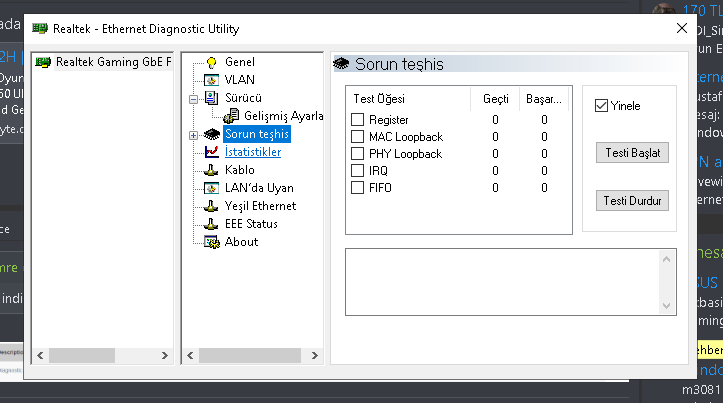Screen dimensions: 723x403
Task: Uncheck the Yinele checkbox
Action: tap(601, 106)
